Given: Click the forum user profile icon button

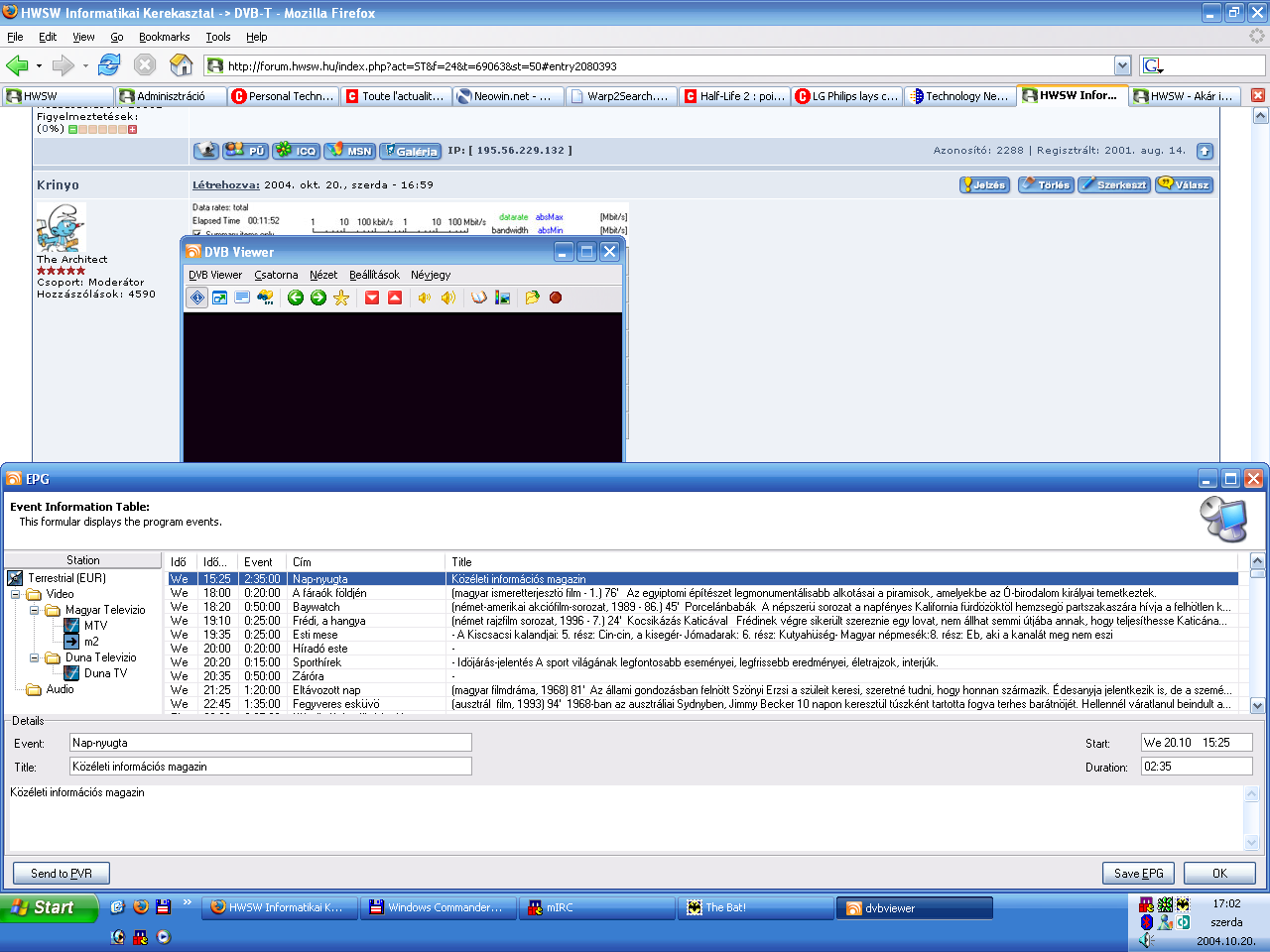Looking at the screenshot, I should pyautogui.click(x=205, y=151).
